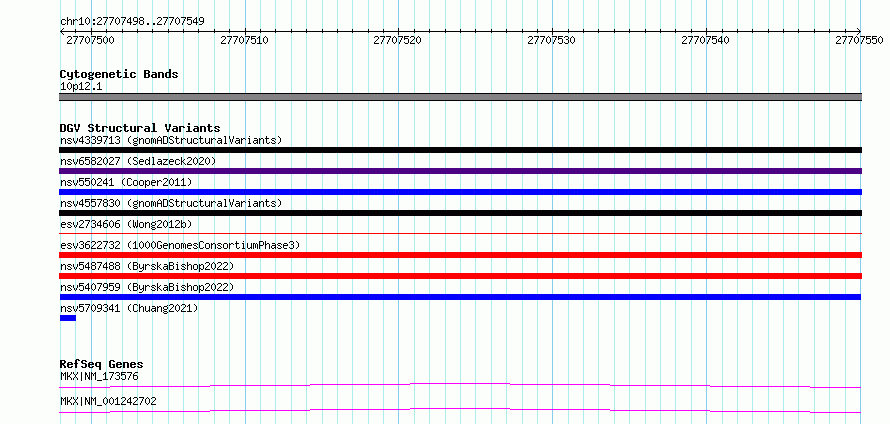Click the purple bar for nsv6582027

[x=460, y=171]
